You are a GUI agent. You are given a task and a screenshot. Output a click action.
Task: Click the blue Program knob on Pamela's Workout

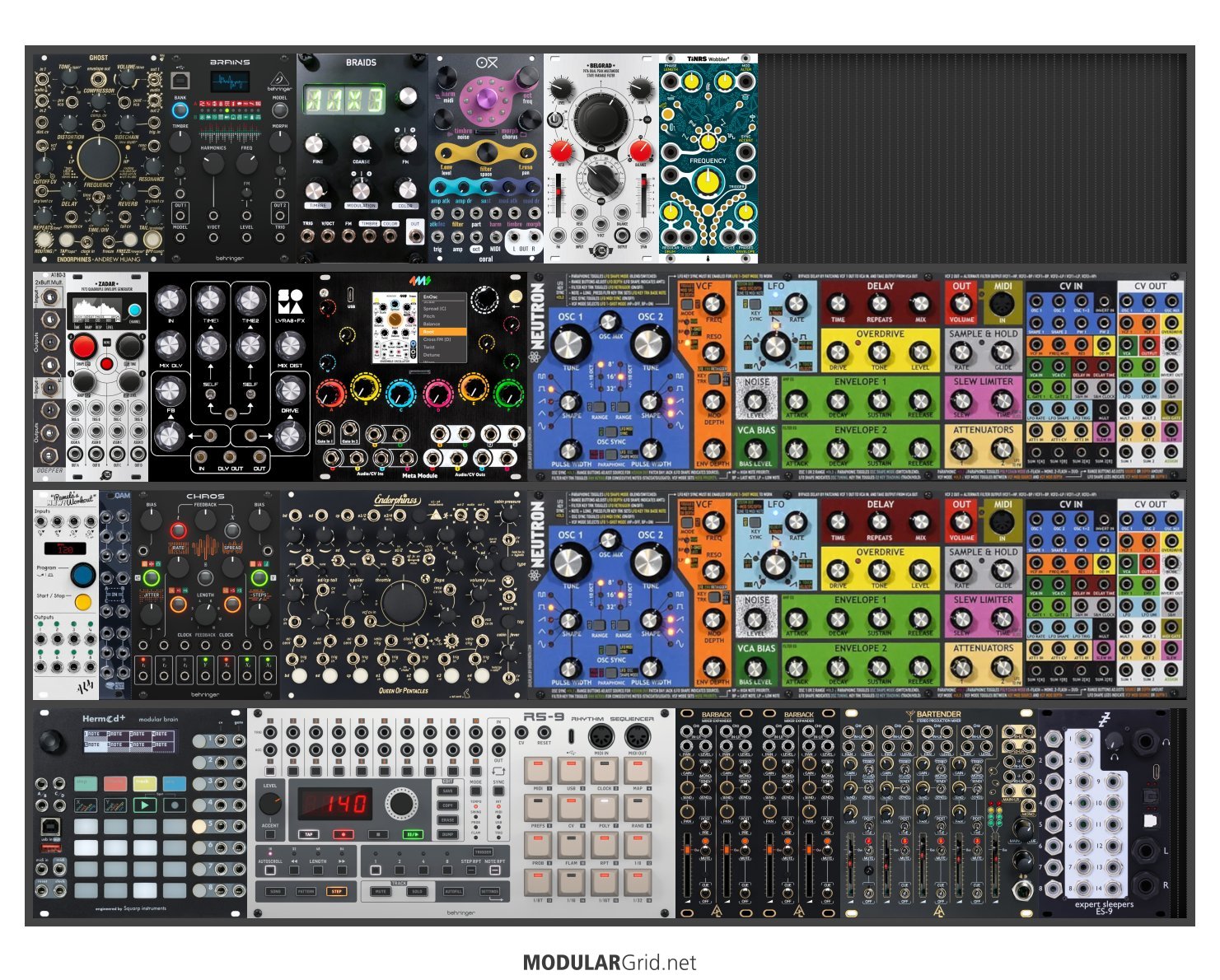pos(82,574)
